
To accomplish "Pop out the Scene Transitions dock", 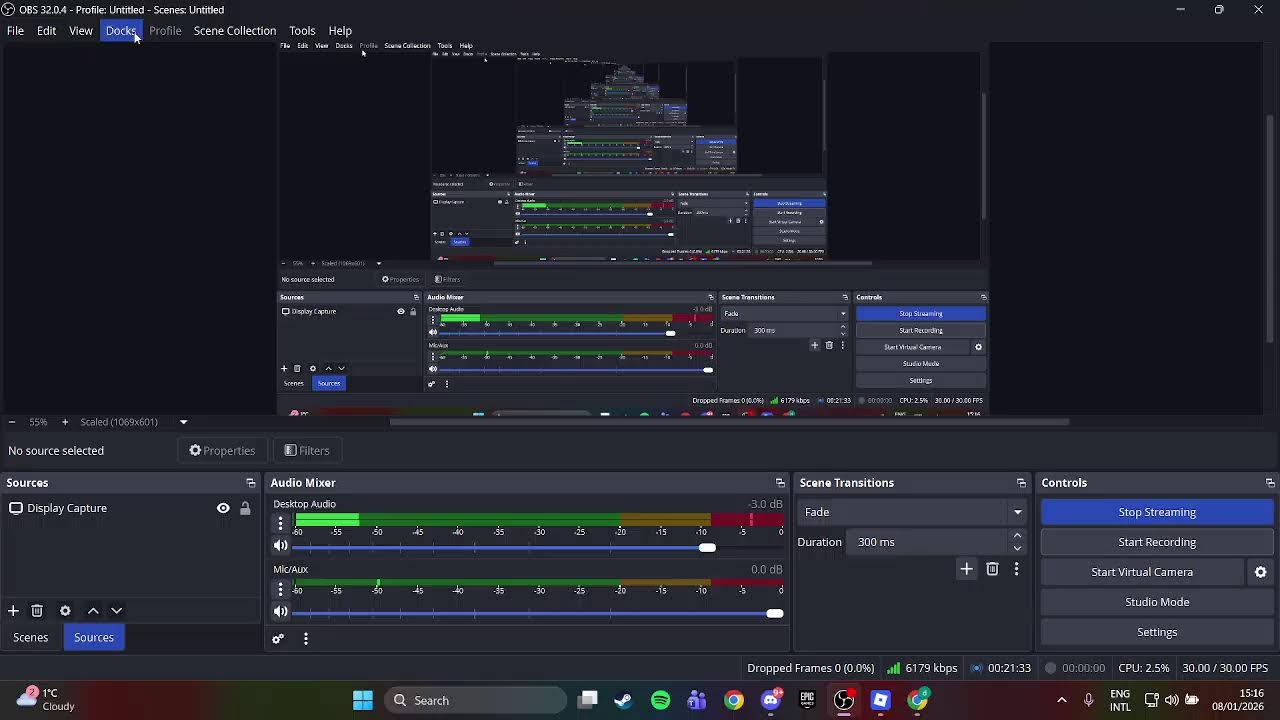I will [x=1021, y=483].
